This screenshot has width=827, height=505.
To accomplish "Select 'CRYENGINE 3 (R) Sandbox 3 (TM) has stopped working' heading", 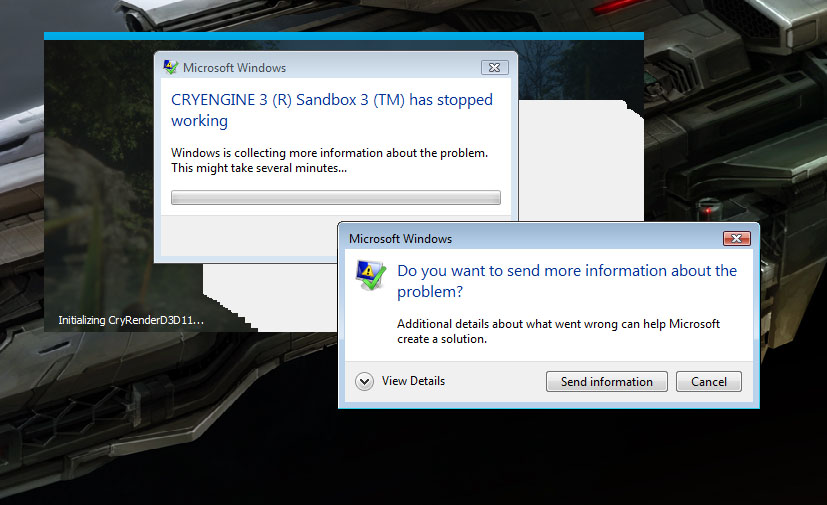I will click(332, 110).
